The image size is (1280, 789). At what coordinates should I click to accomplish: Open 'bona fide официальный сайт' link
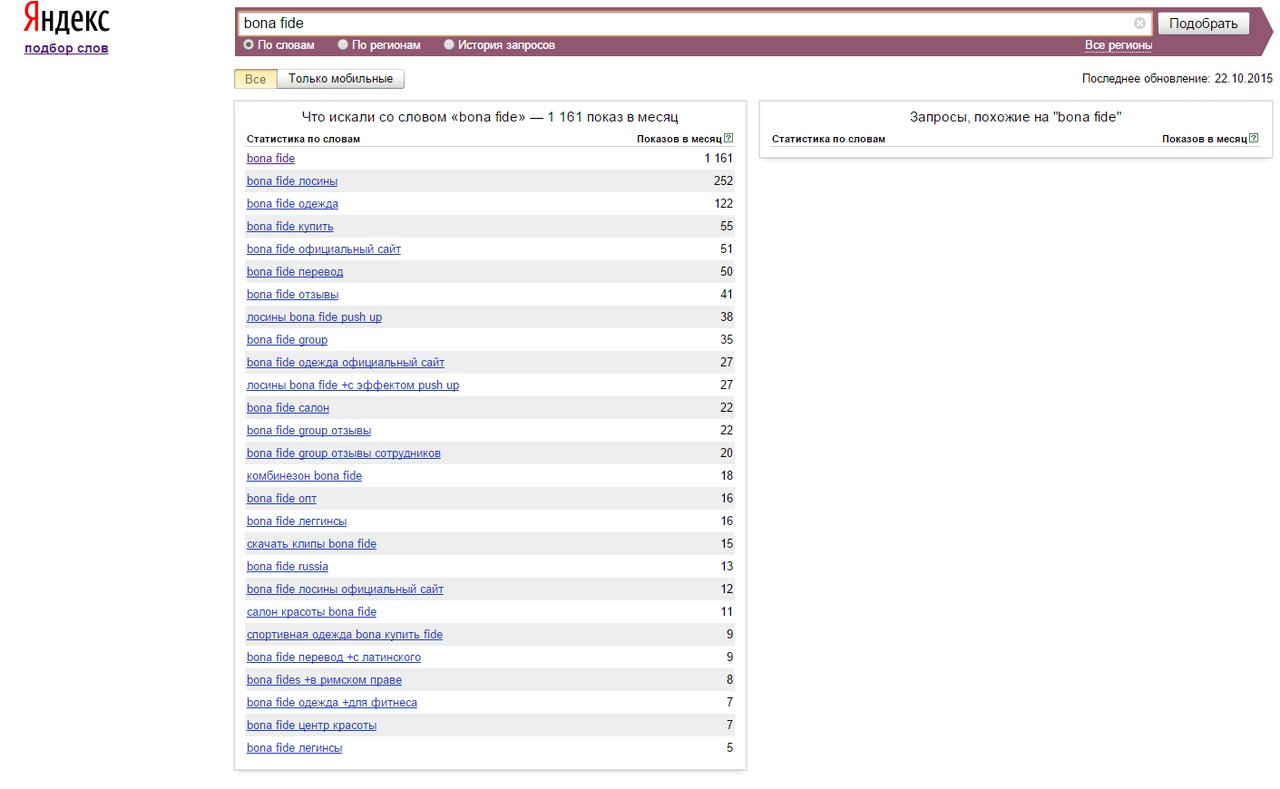pyautogui.click(x=324, y=249)
